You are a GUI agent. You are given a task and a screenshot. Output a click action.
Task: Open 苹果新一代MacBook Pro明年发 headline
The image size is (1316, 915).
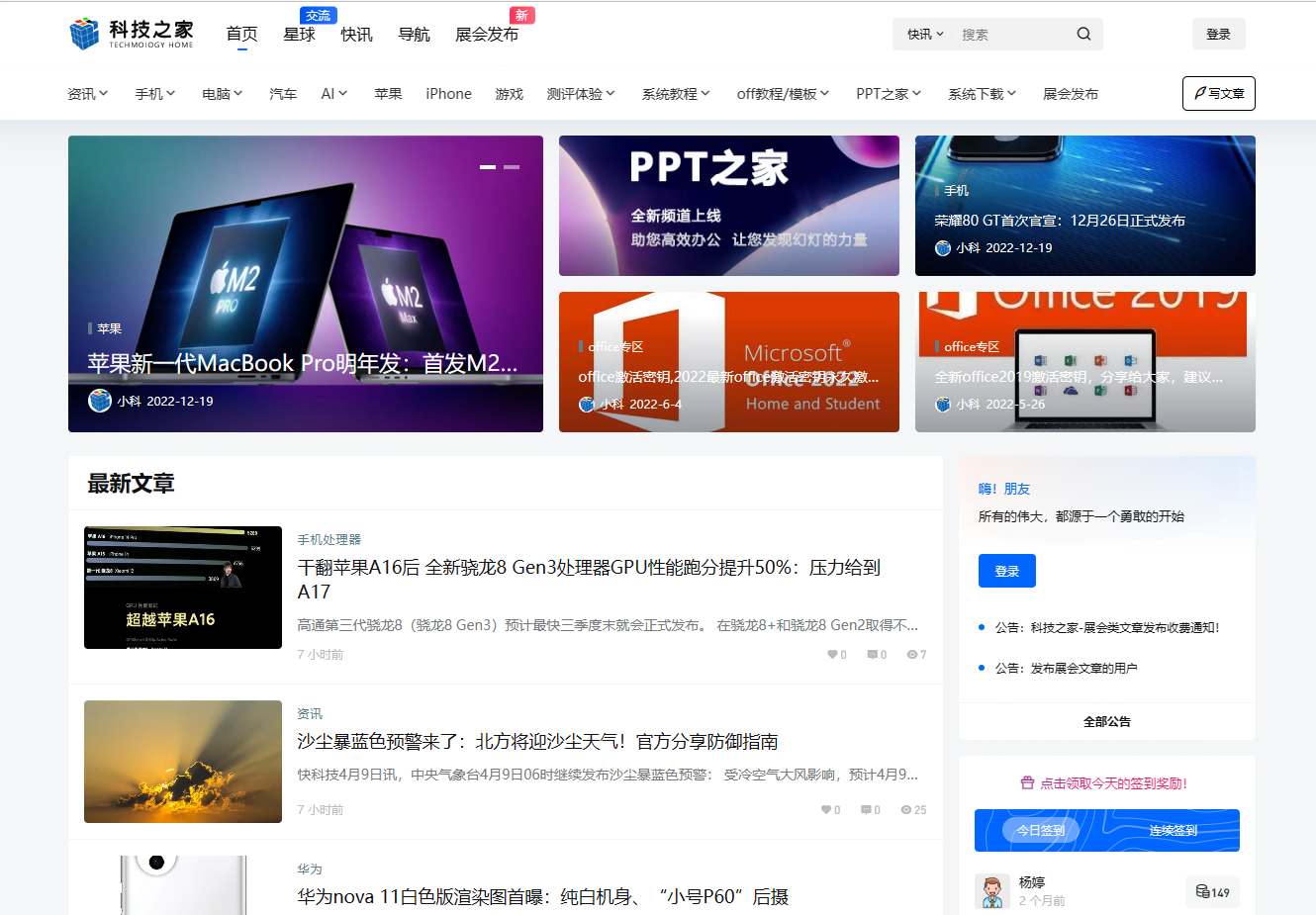click(302, 363)
